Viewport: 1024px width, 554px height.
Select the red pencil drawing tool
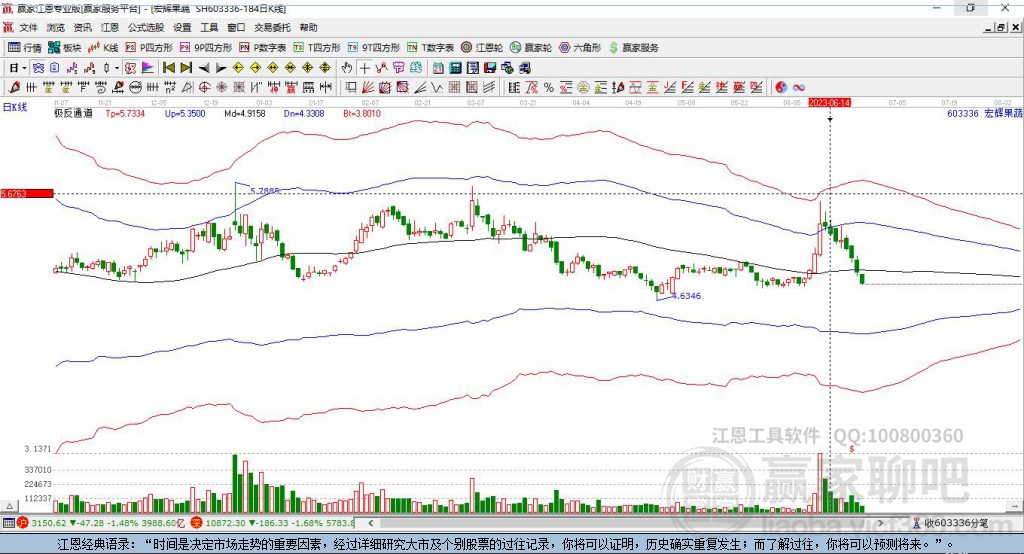point(14,87)
